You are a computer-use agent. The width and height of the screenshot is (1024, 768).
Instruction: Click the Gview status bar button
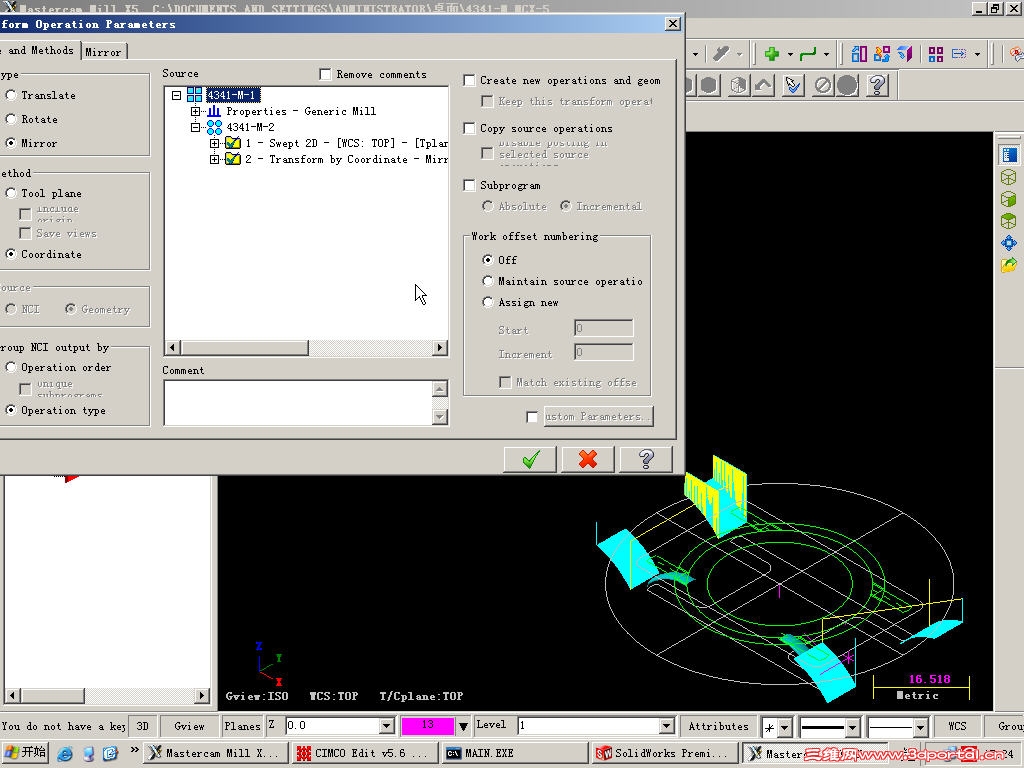pyautogui.click(x=189, y=726)
